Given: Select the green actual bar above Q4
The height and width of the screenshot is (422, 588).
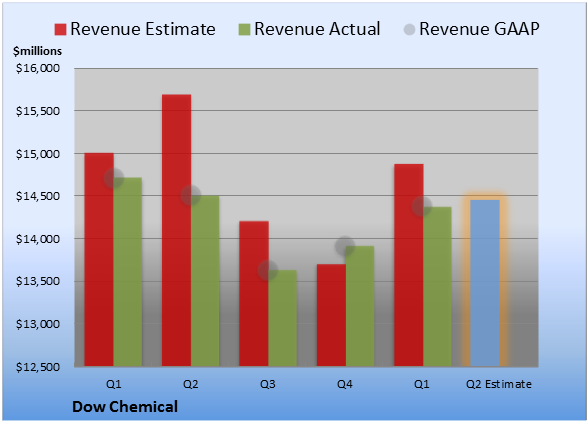Looking at the screenshot, I should [x=360, y=306].
